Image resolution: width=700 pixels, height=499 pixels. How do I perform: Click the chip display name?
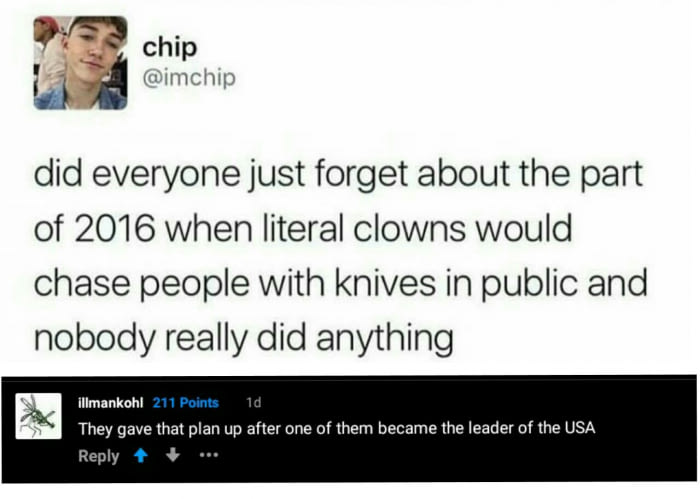tap(170, 48)
